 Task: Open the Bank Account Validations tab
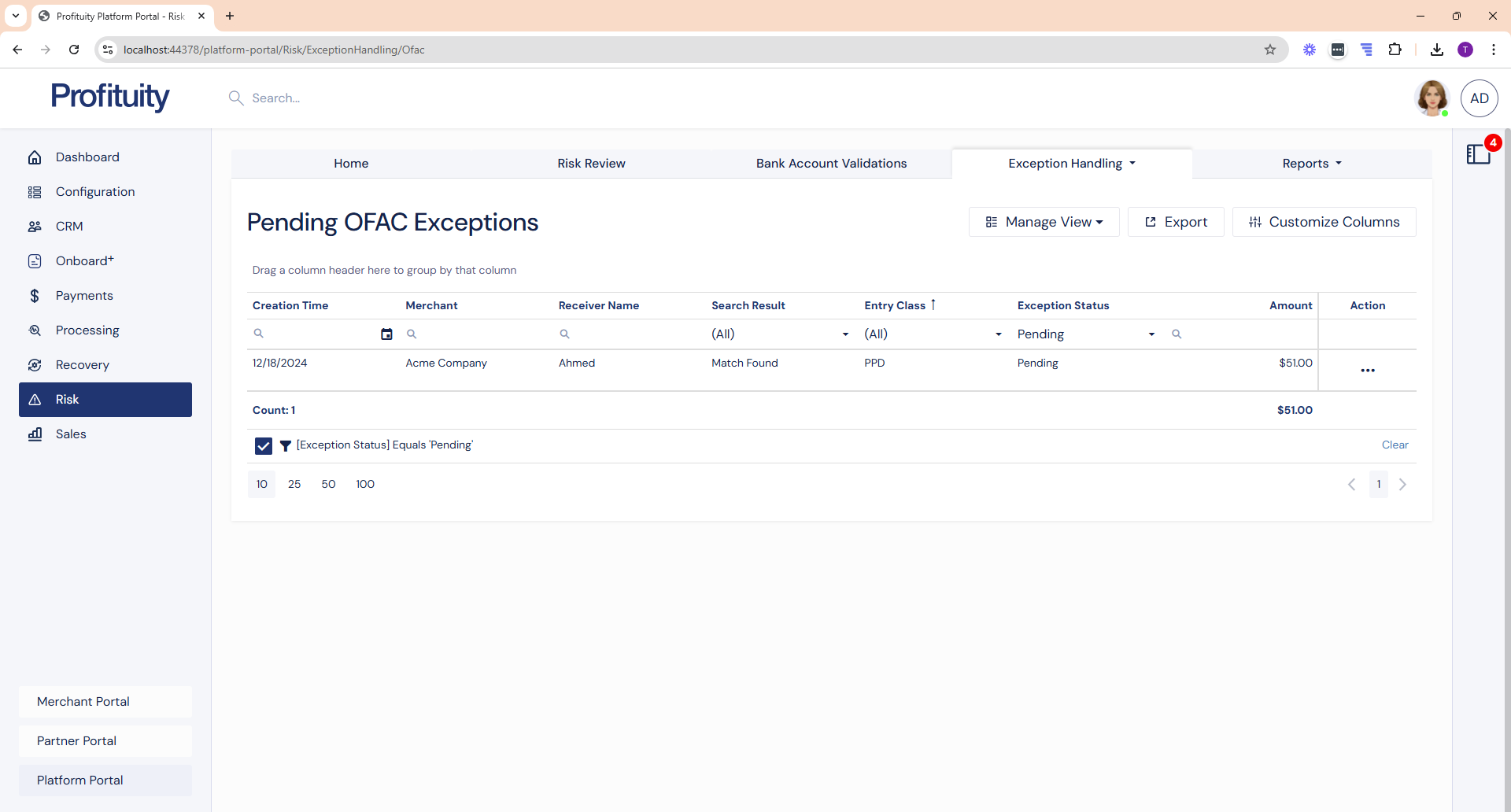point(831,164)
